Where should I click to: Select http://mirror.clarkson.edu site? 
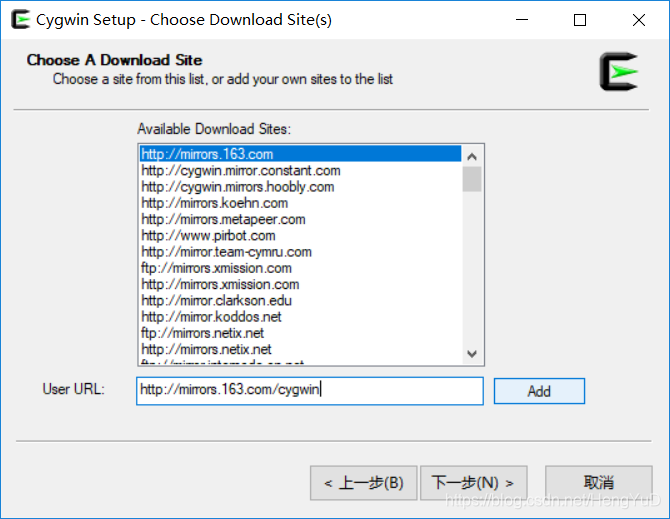point(300,300)
